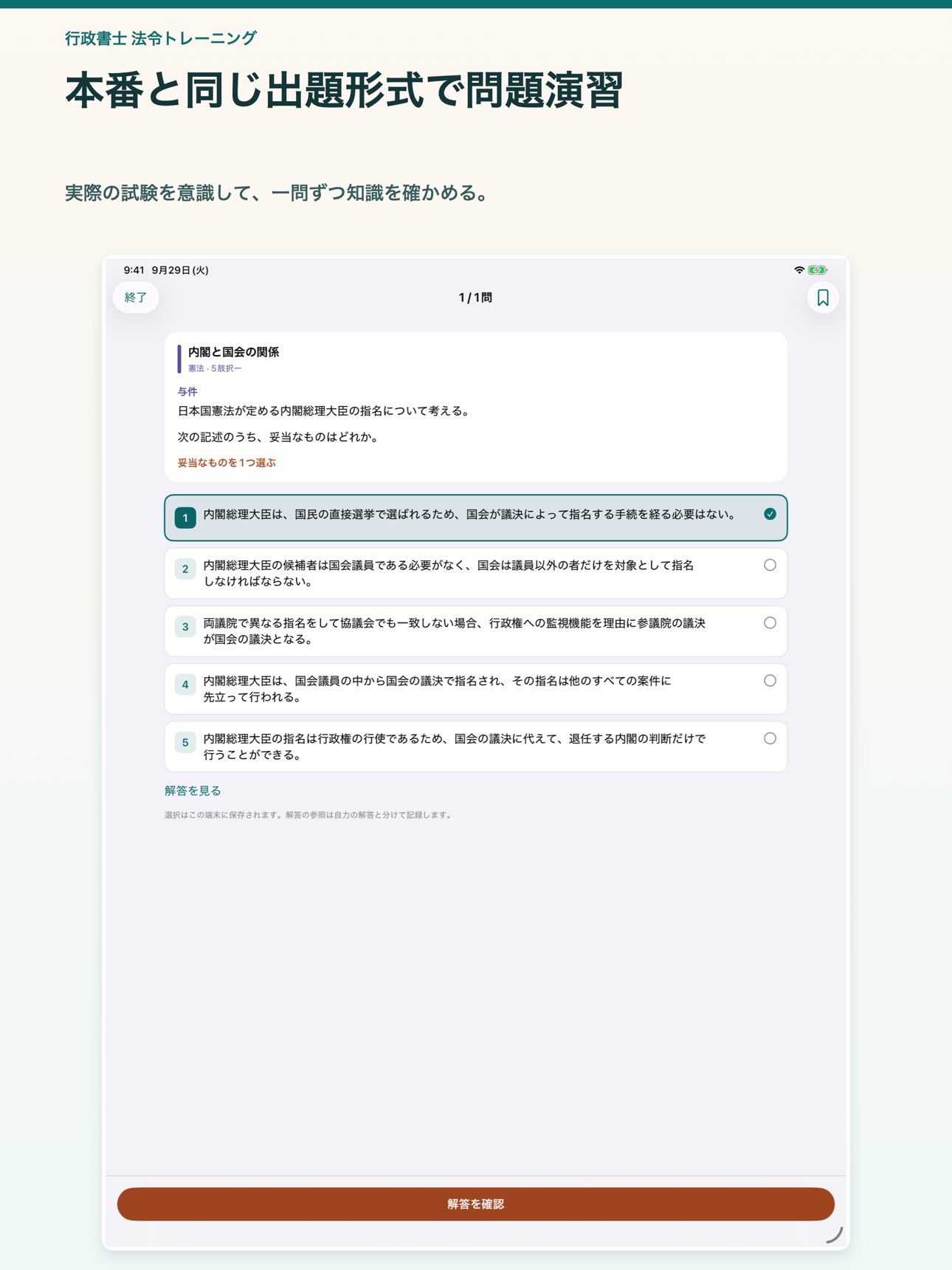Image resolution: width=952 pixels, height=1270 pixels.
Task: Click choice 5 text about 退任する内閣
Action: tap(455, 746)
